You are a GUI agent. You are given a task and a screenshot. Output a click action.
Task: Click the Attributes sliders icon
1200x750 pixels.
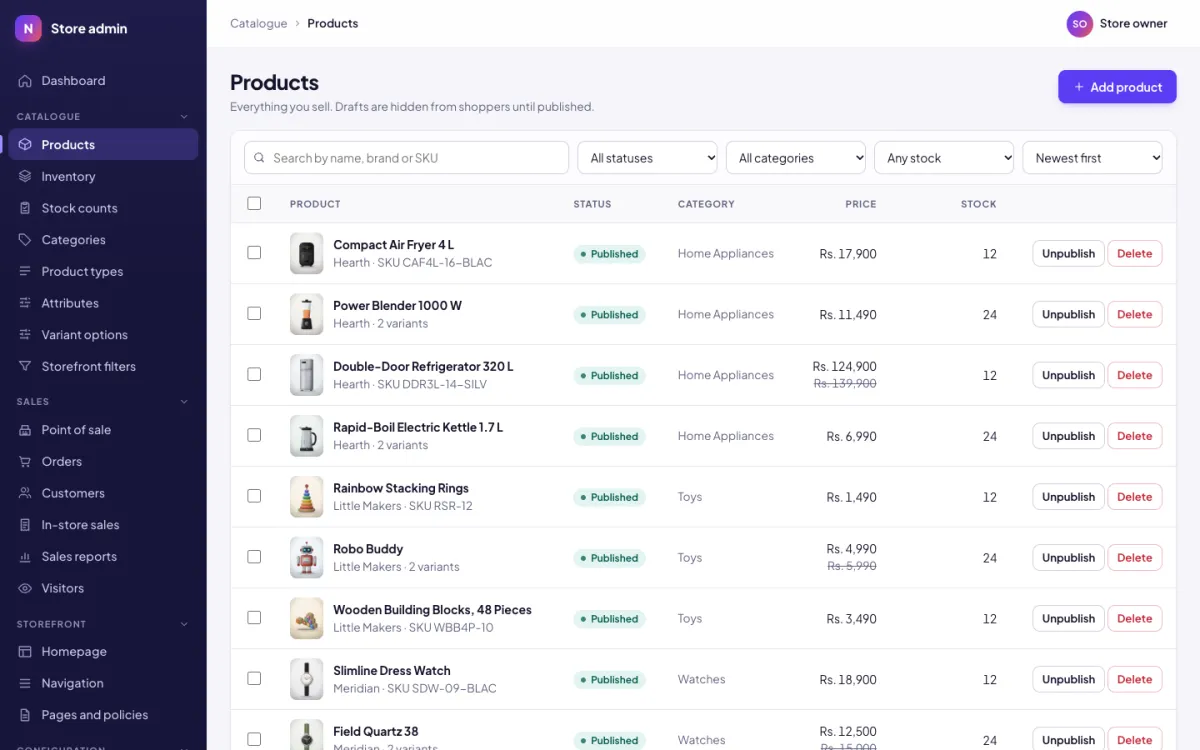(x=25, y=303)
